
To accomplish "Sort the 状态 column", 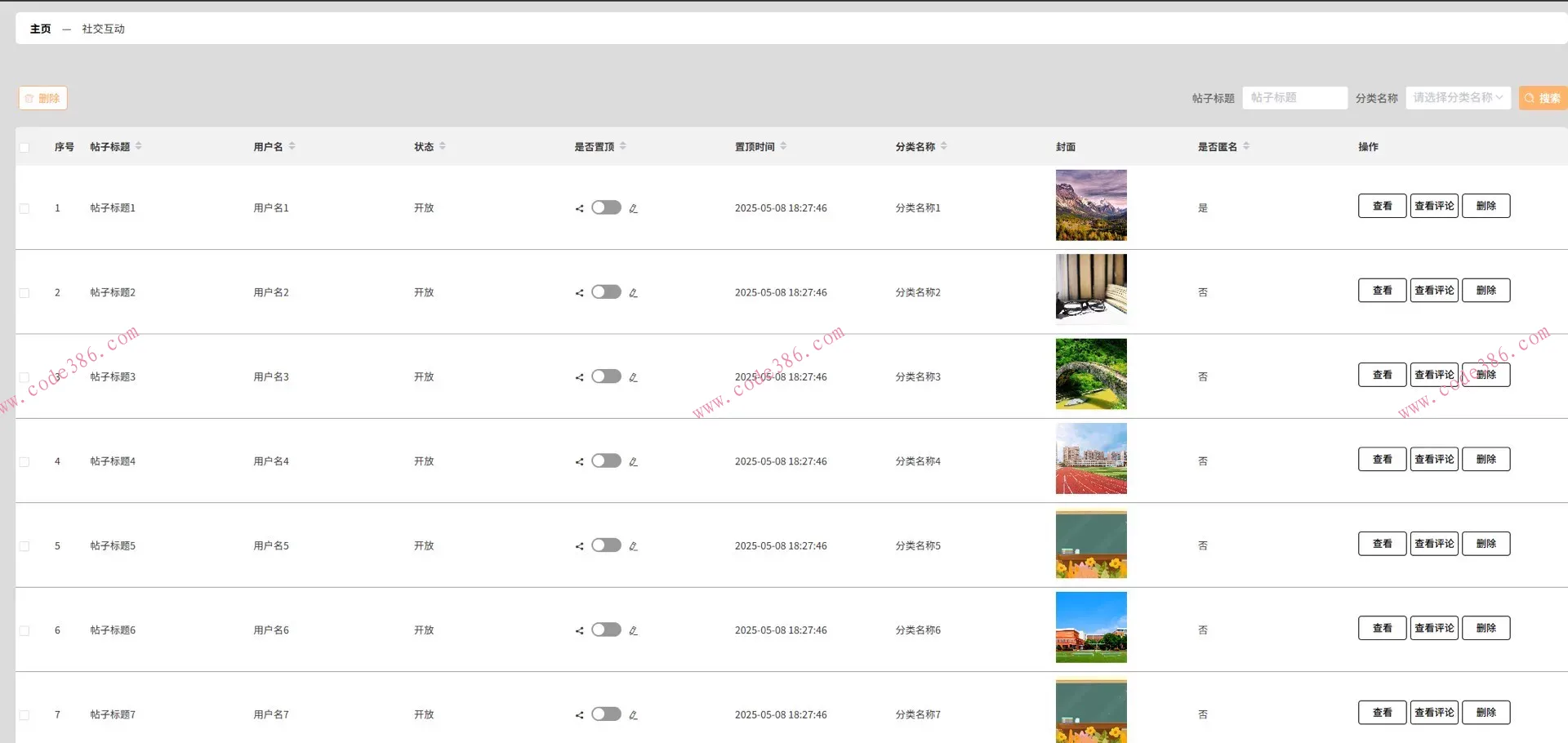I will (x=443, y=146).
